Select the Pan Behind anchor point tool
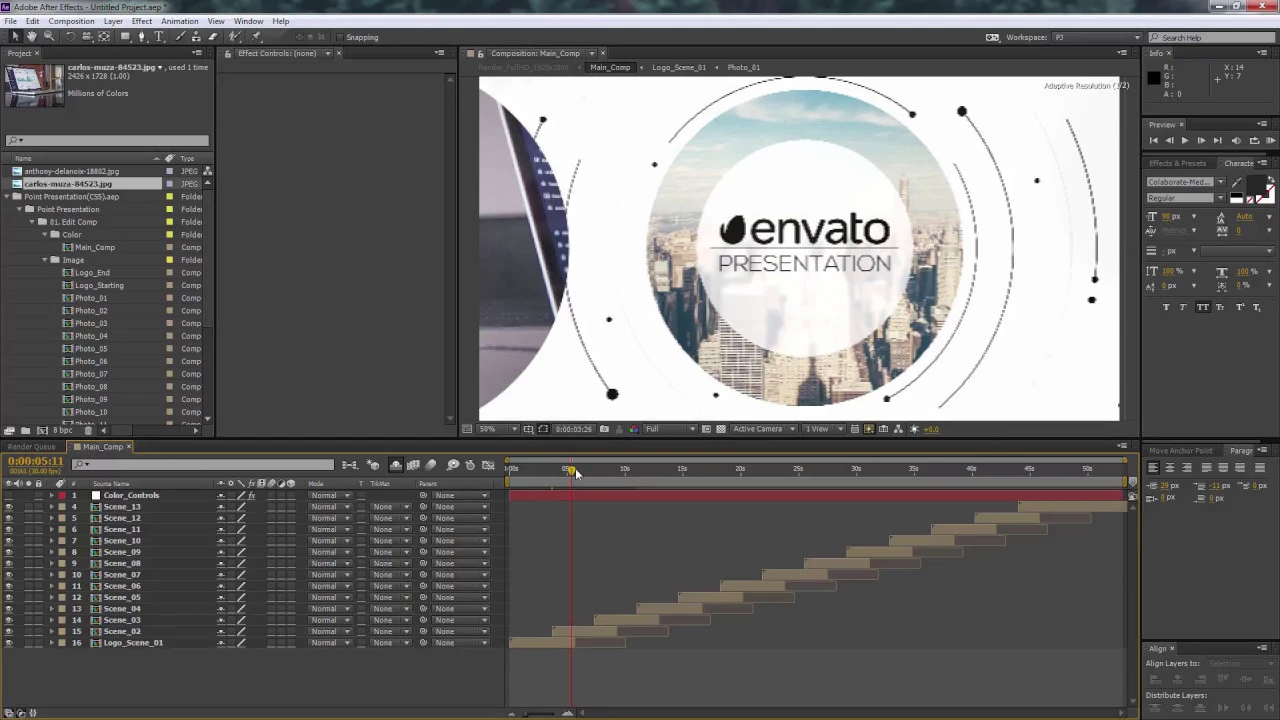The width and height of the screenshot is (1280, 720). click(104, 37)
